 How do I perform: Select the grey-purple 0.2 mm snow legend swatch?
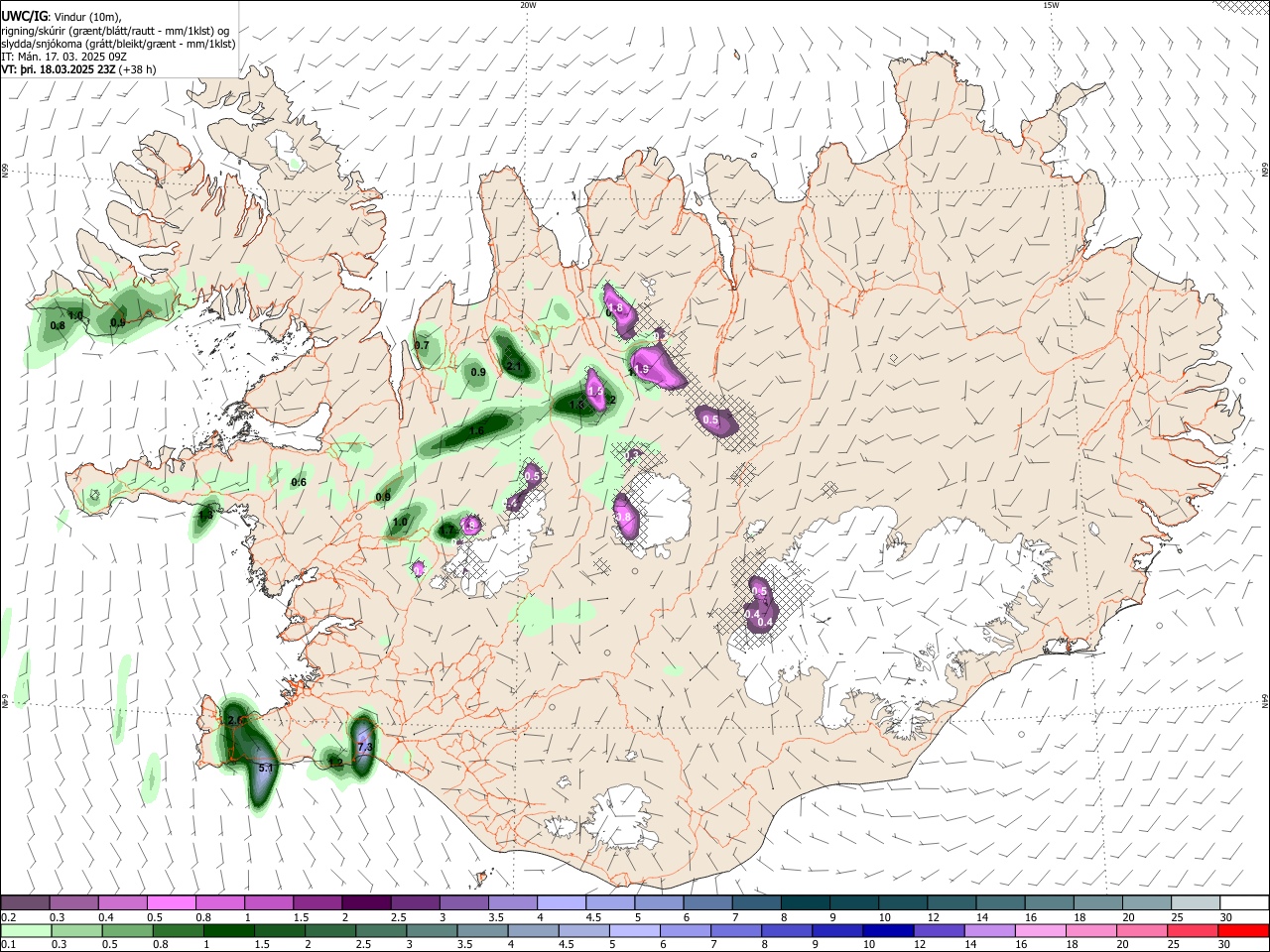coord(25,903)
